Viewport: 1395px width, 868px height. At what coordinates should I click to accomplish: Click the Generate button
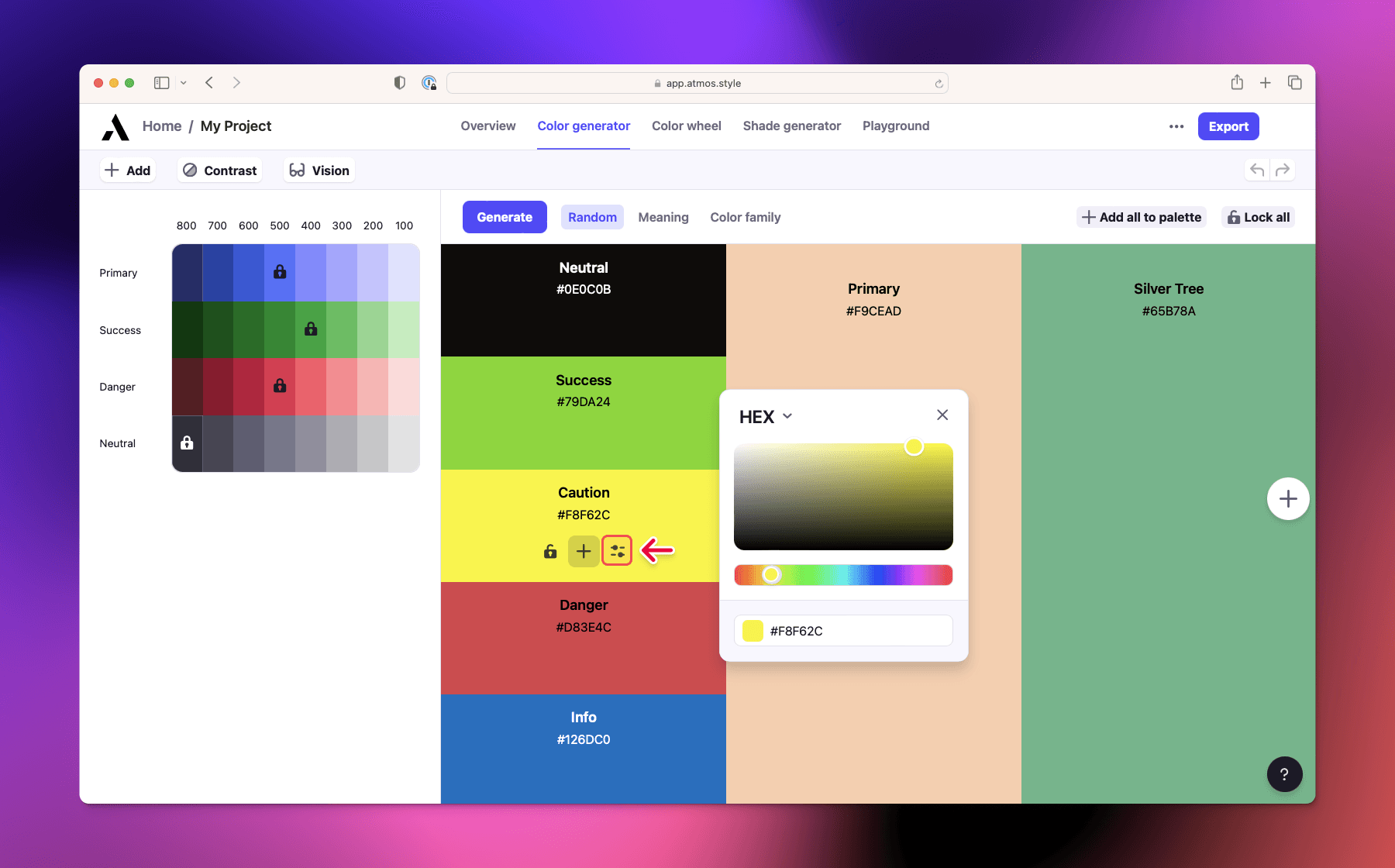tap(505, 217)
